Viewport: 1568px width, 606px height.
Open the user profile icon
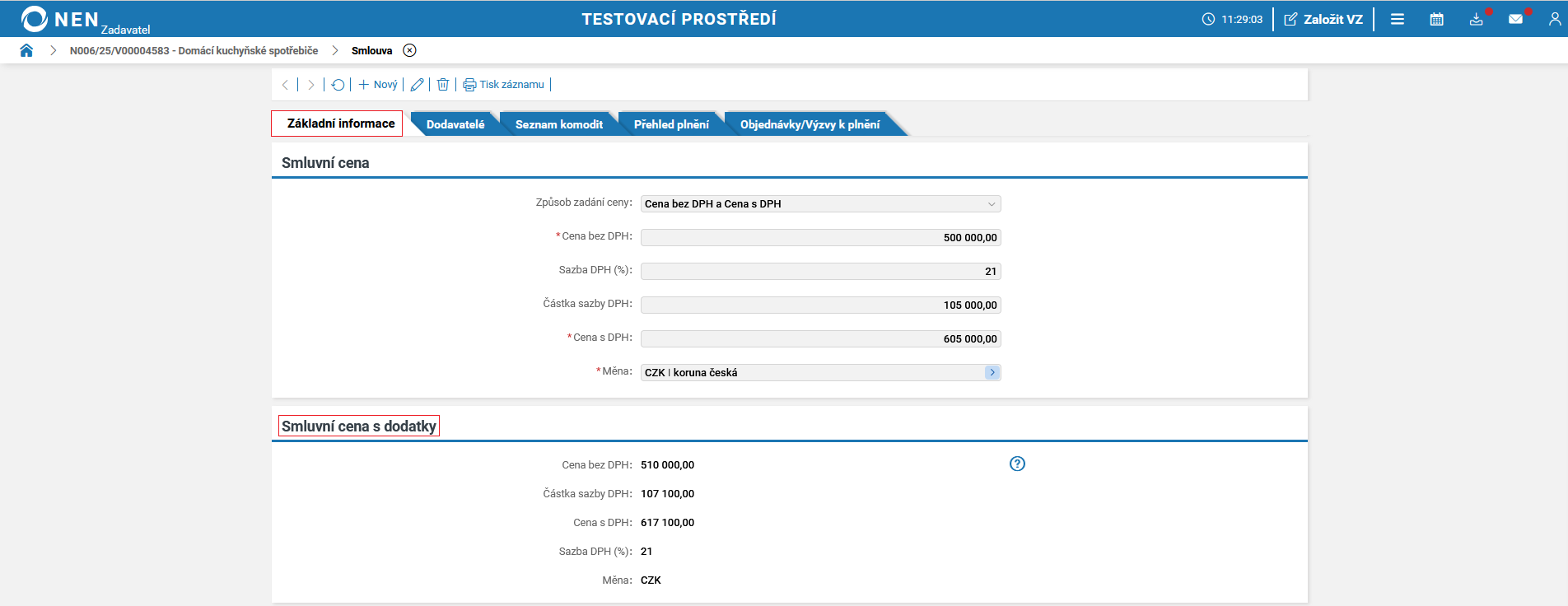tap(1555, 19)
